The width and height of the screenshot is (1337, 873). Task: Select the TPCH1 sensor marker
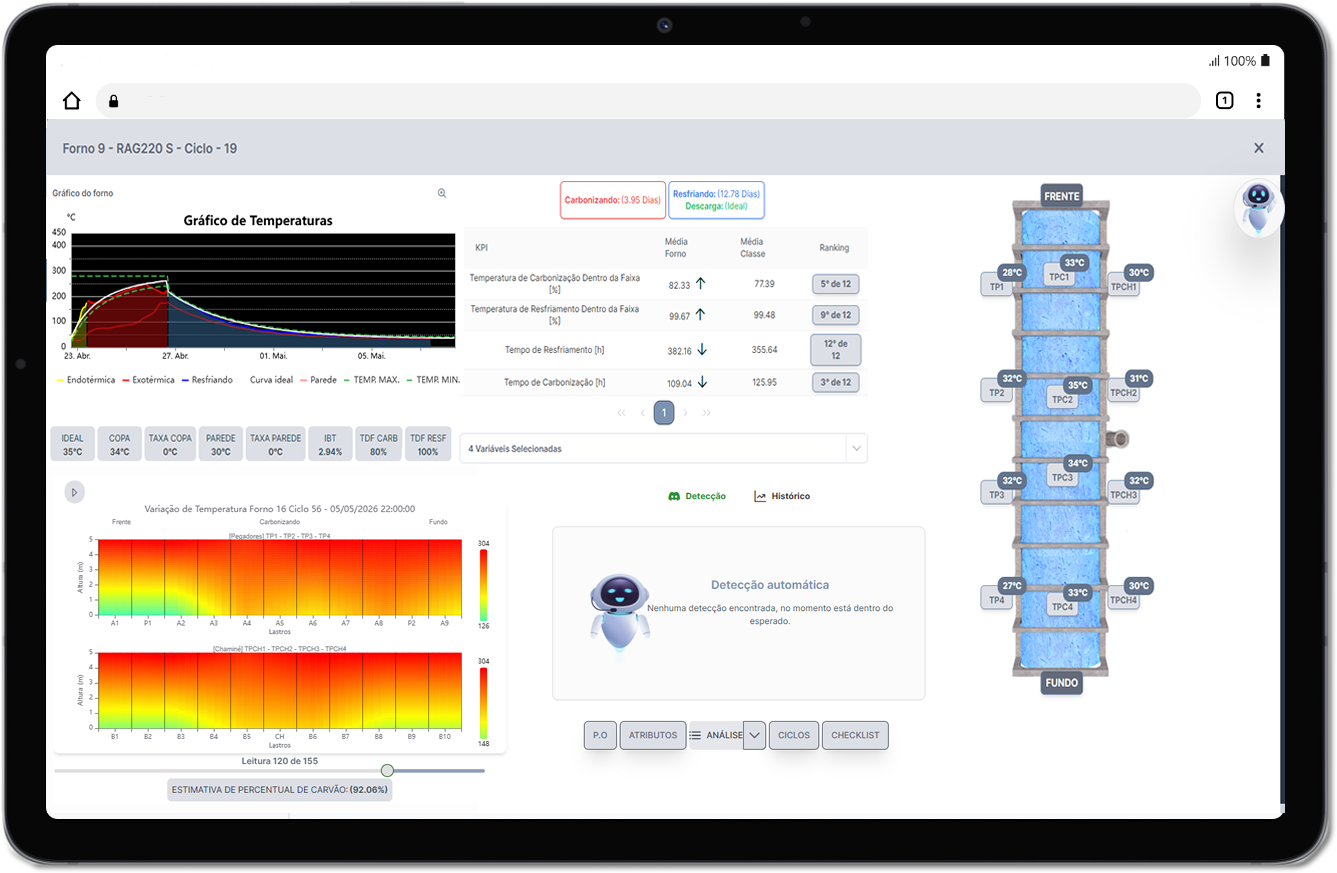point(1124,286)
